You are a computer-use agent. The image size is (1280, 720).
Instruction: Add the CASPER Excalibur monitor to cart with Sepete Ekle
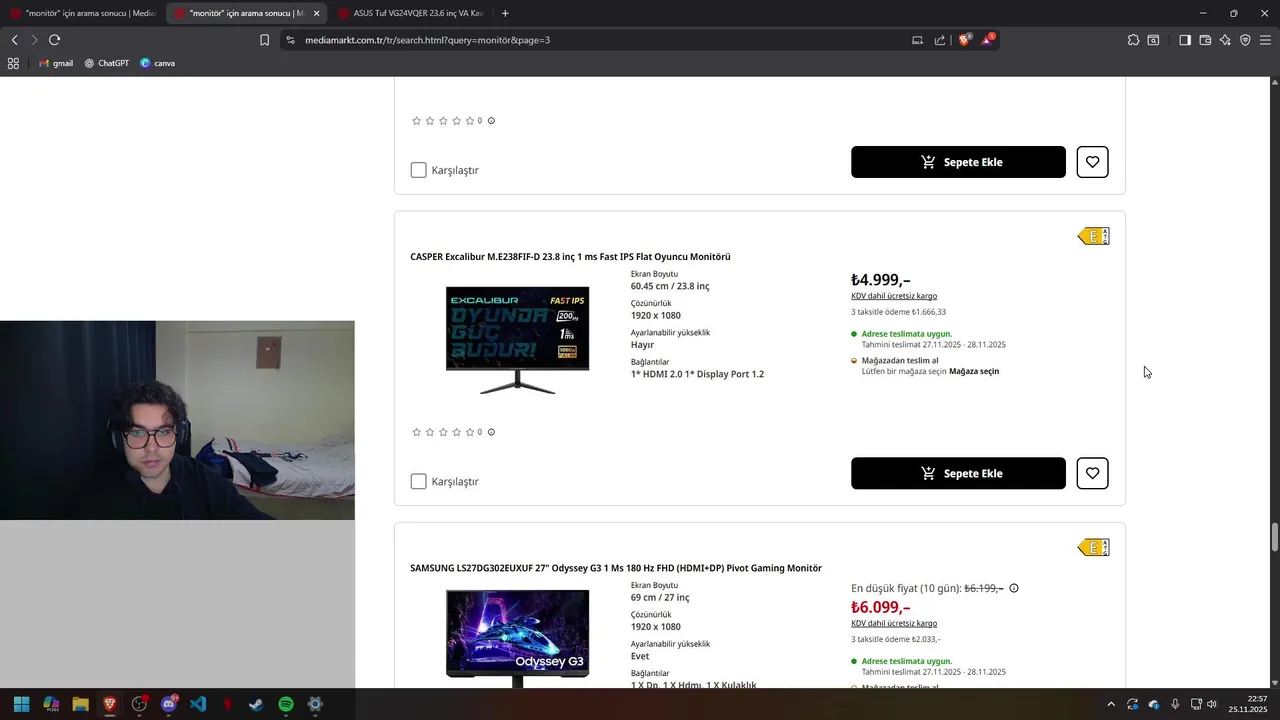pyautogui.click(x=958, y=473)
